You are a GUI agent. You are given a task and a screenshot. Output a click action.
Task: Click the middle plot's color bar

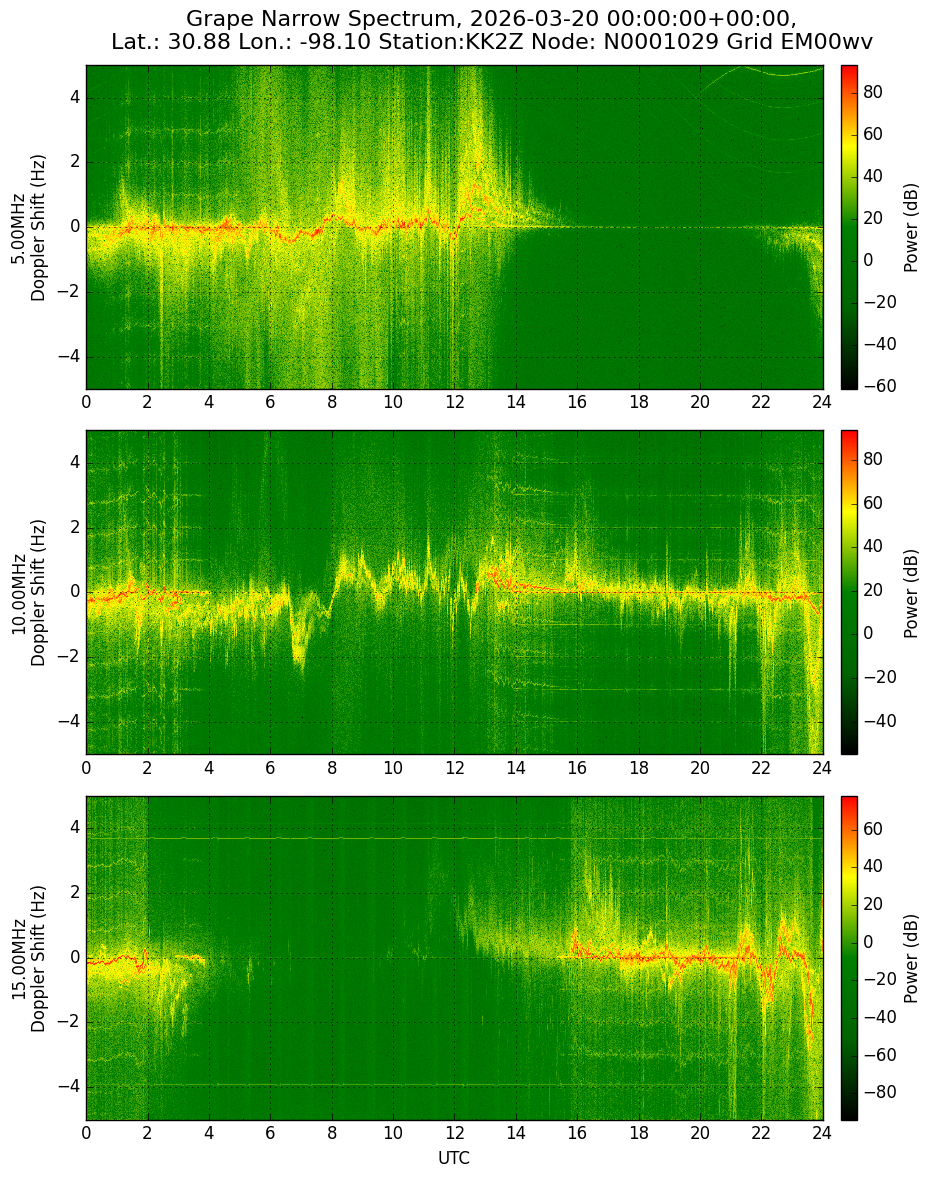pyautogui.click(x=849, y=592)
